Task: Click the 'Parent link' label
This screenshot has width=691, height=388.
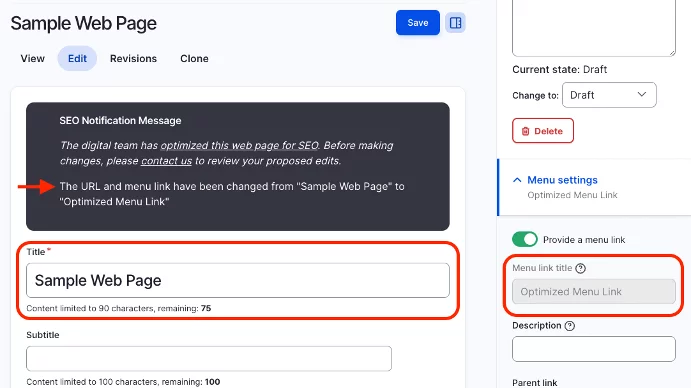Action: pyautogui.click(x=535, y=383)
